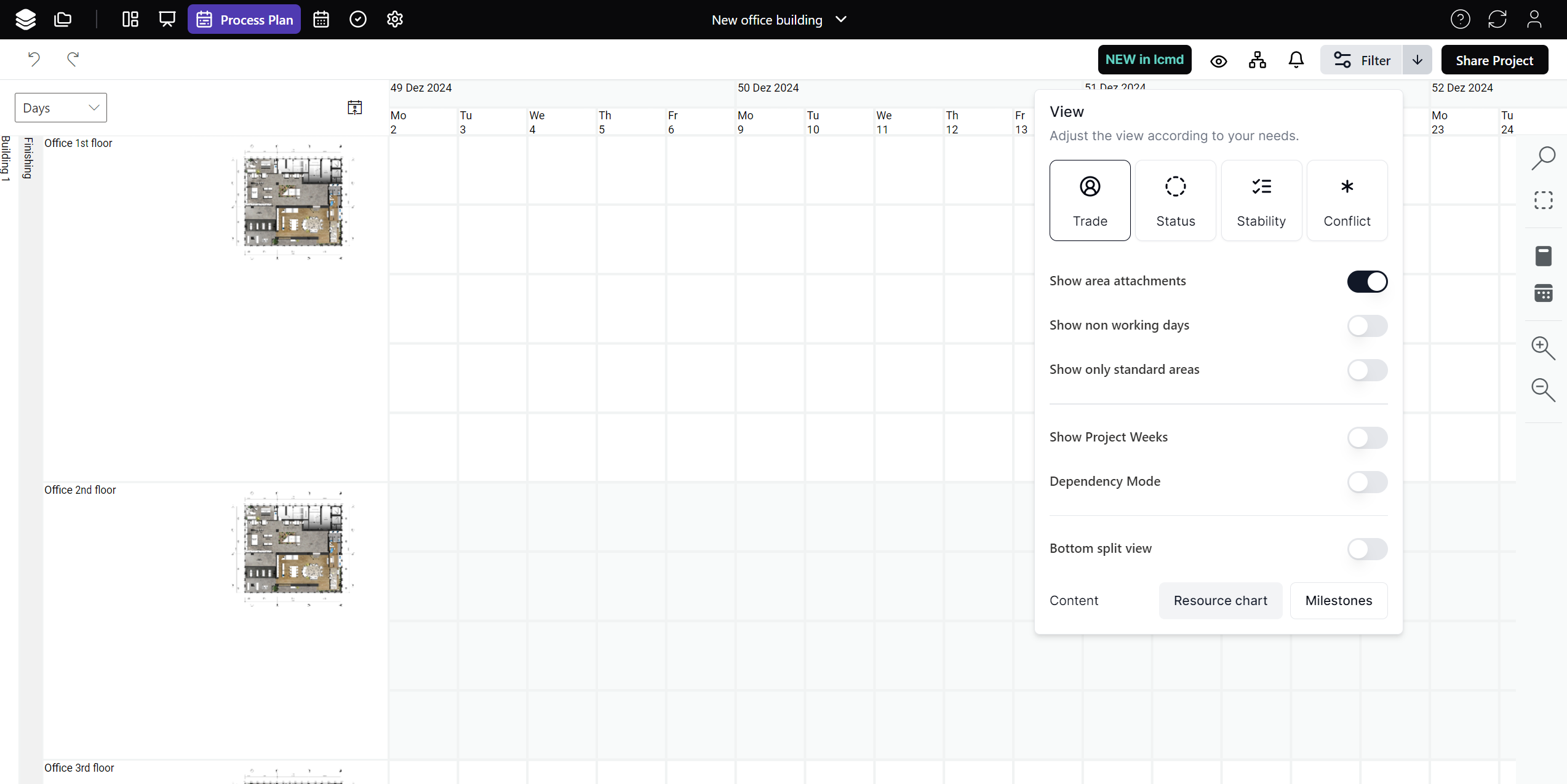Click the Office 1st floor plan thumbnail
This screenshot has height=784, width=1567.
click(292, 202)
